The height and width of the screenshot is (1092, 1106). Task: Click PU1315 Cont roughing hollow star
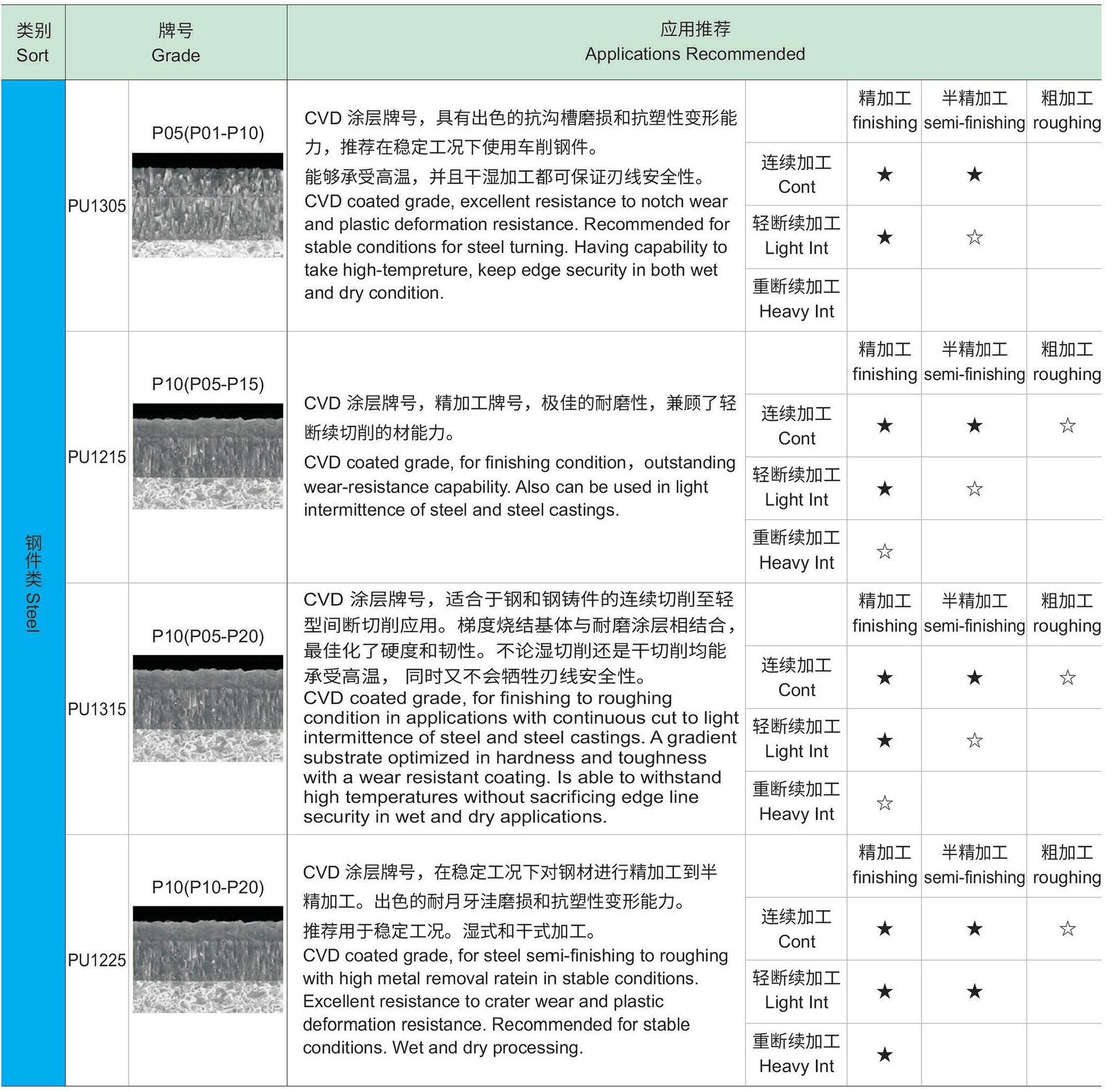click(1067, 678)
